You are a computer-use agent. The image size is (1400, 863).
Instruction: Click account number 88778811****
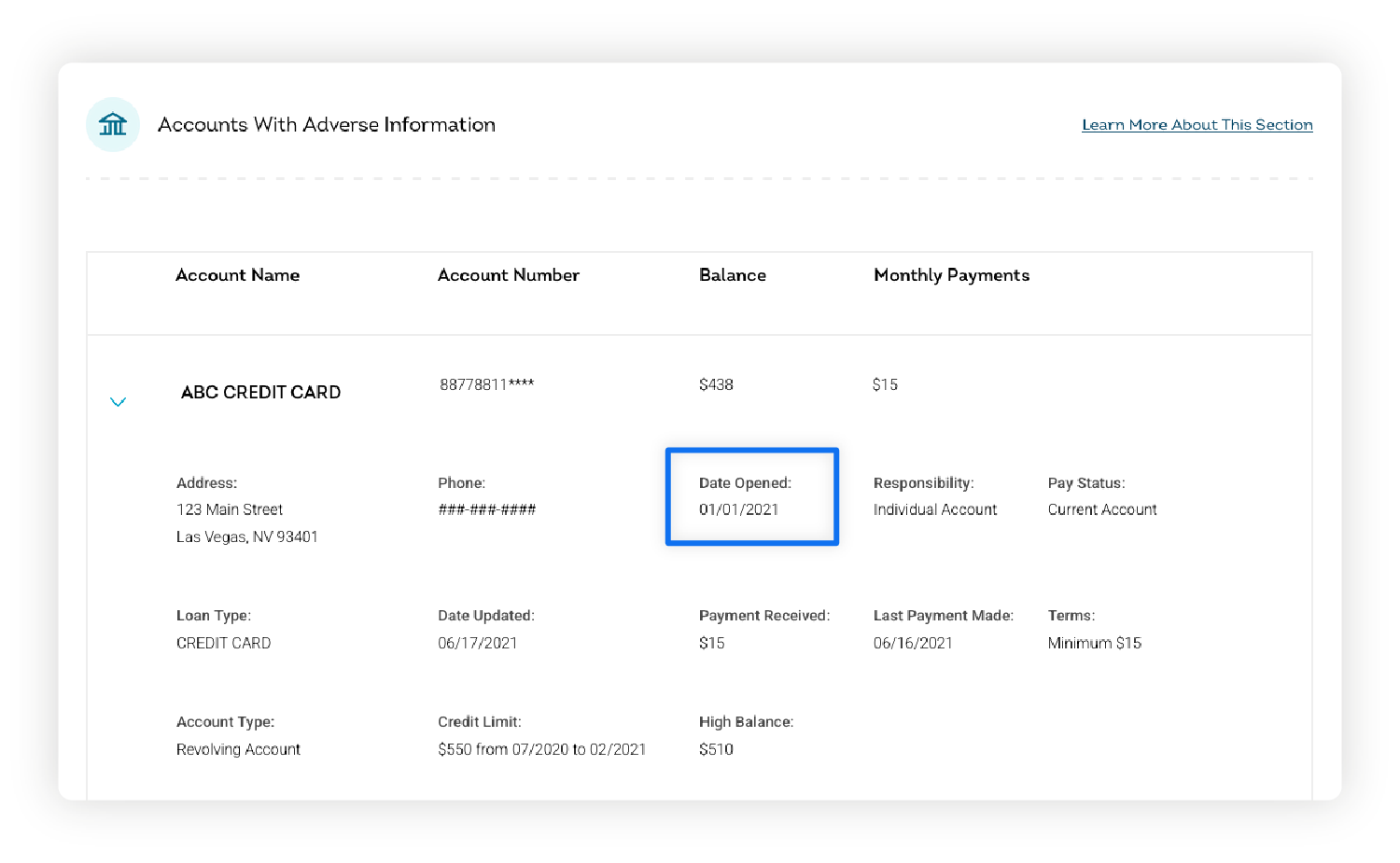(x=486, y=384)
